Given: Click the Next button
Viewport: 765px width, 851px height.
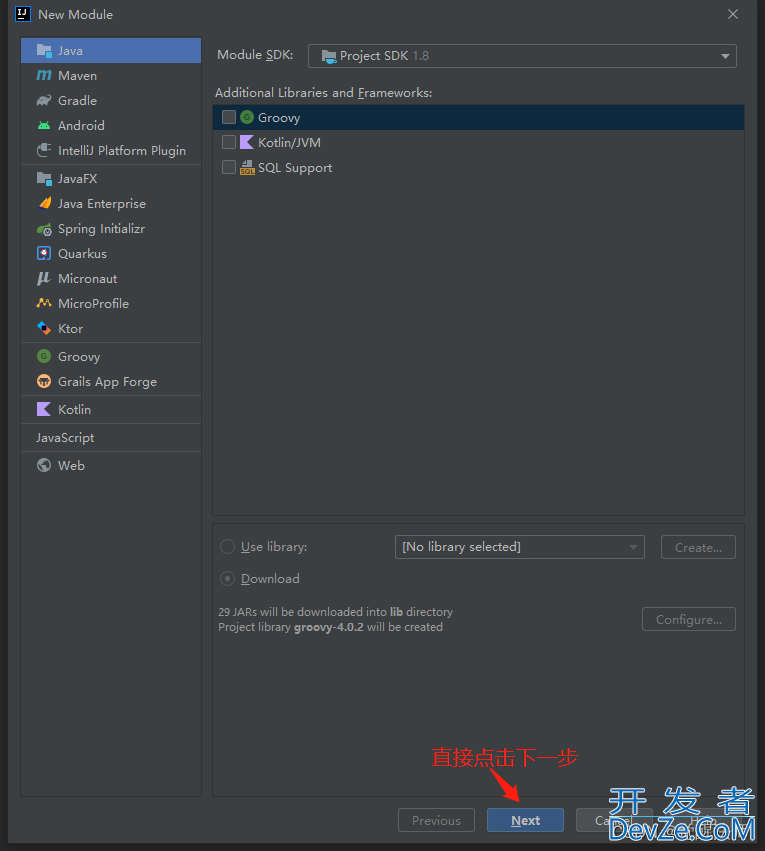Looking at the screenshot, I should tap(525, 820).
